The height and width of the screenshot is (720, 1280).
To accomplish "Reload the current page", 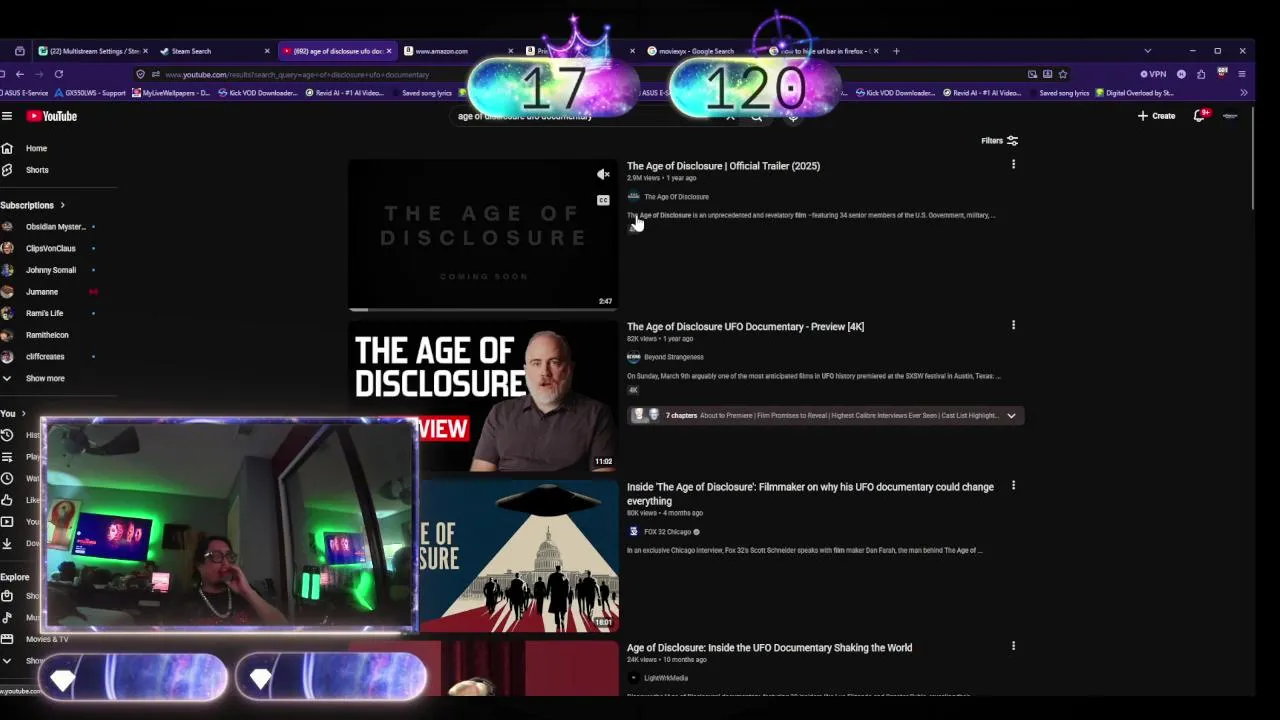I will (59, 74).
